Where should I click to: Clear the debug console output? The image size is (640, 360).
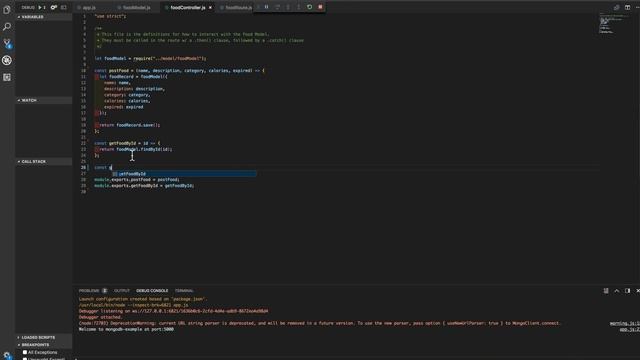click(x=606, y=291)
